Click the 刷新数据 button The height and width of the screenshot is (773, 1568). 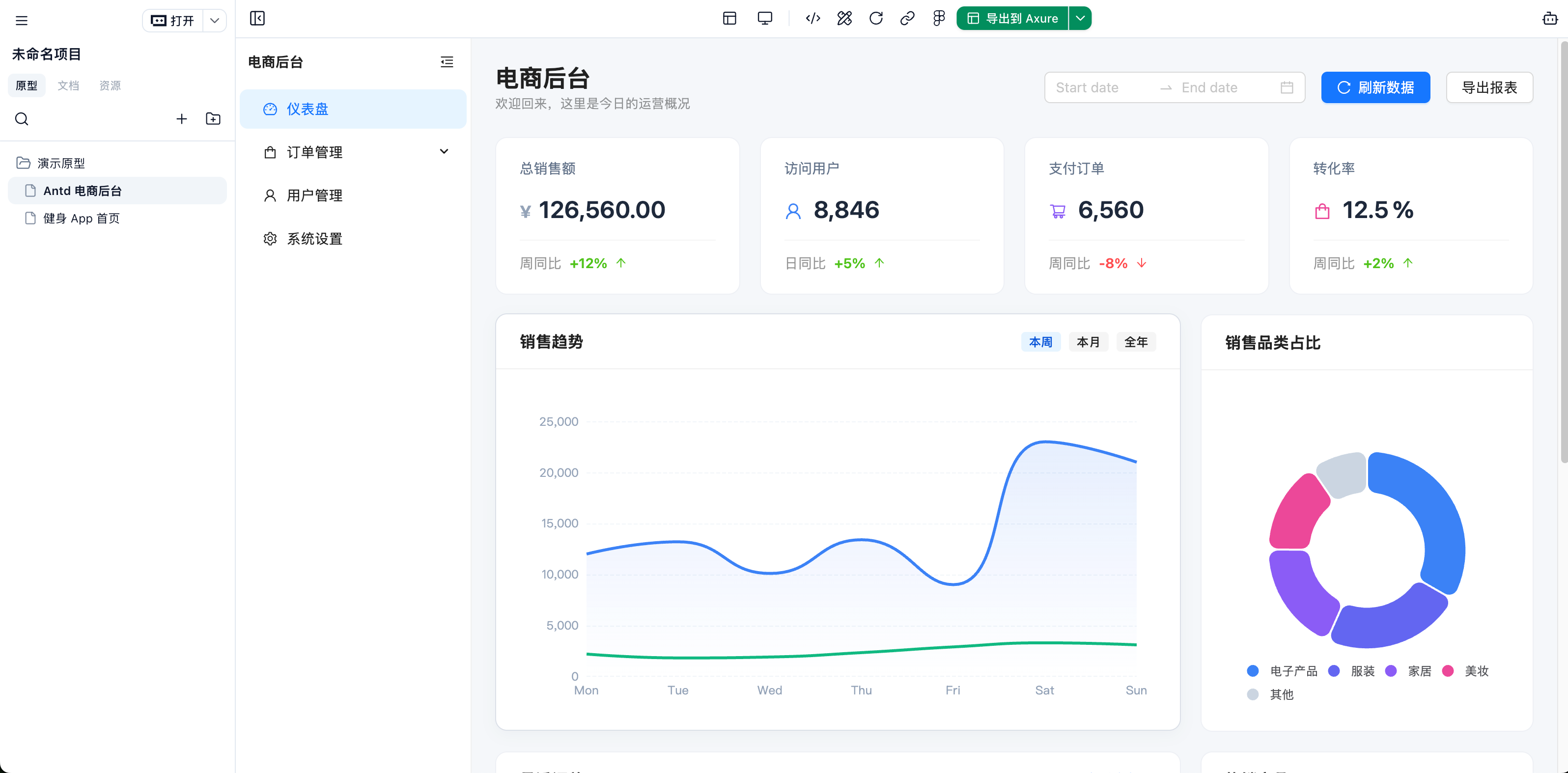tap(1375, 87)
